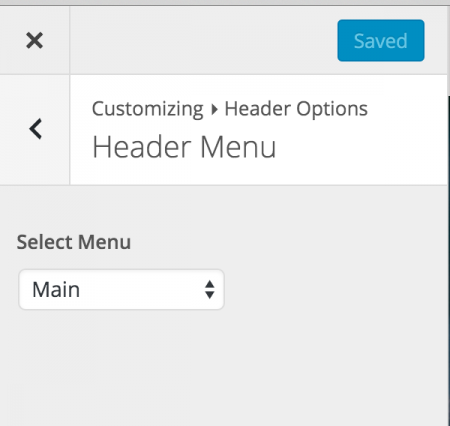The width and height of the screenshot is (450, 426).
Task: Click the blue Saved button
Action: [381, 40]
